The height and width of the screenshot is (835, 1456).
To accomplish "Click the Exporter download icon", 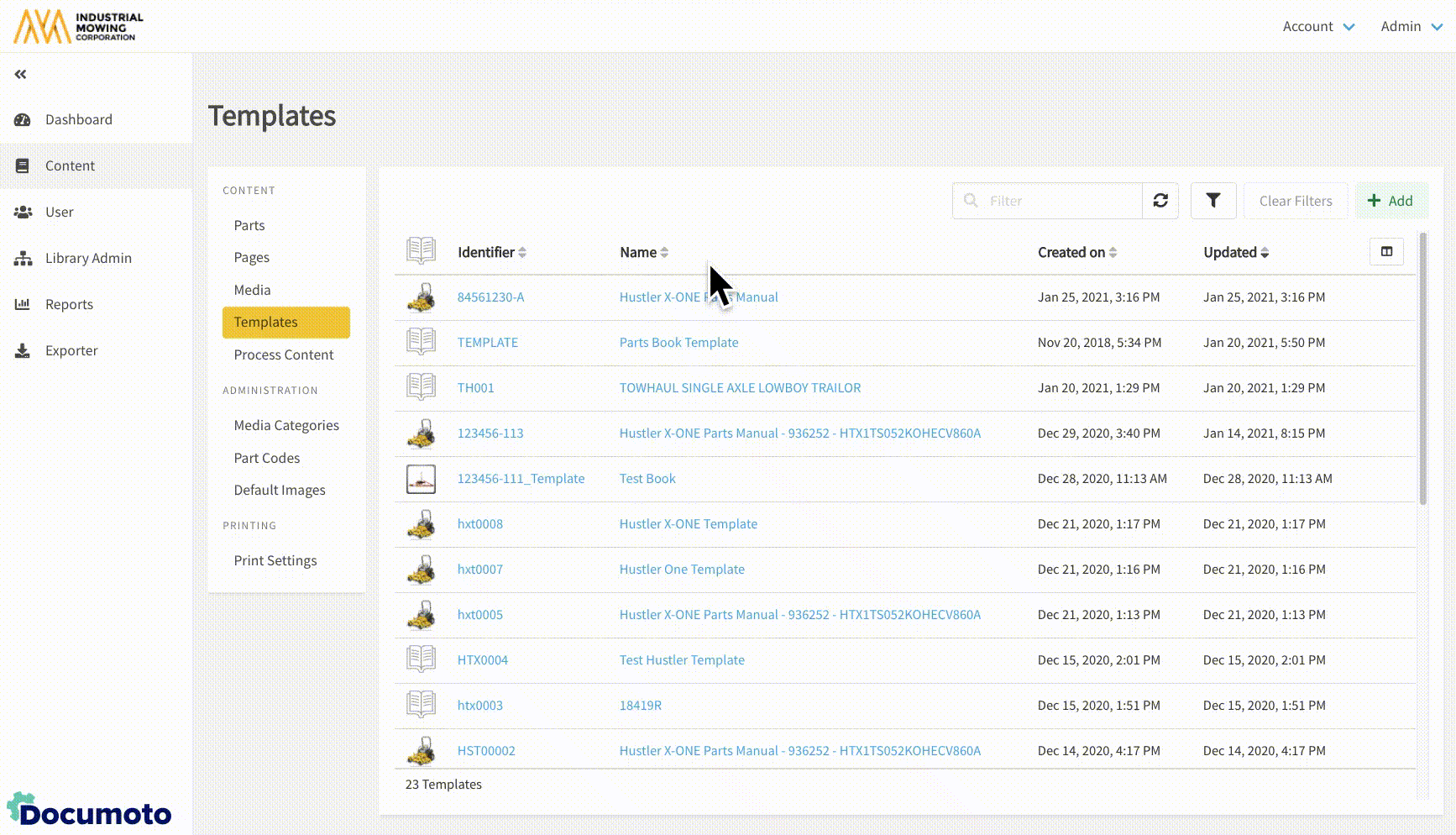I will pyautogui.click(x=23, y=350).
